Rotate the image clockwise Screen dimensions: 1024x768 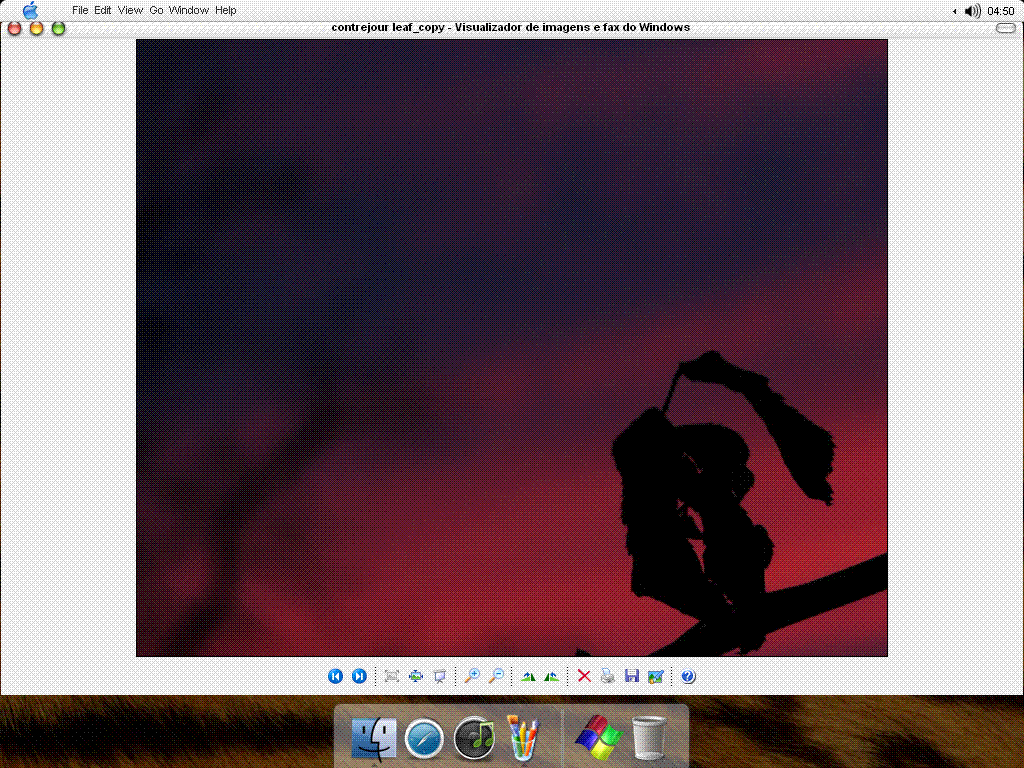click(x=528, y=677)
